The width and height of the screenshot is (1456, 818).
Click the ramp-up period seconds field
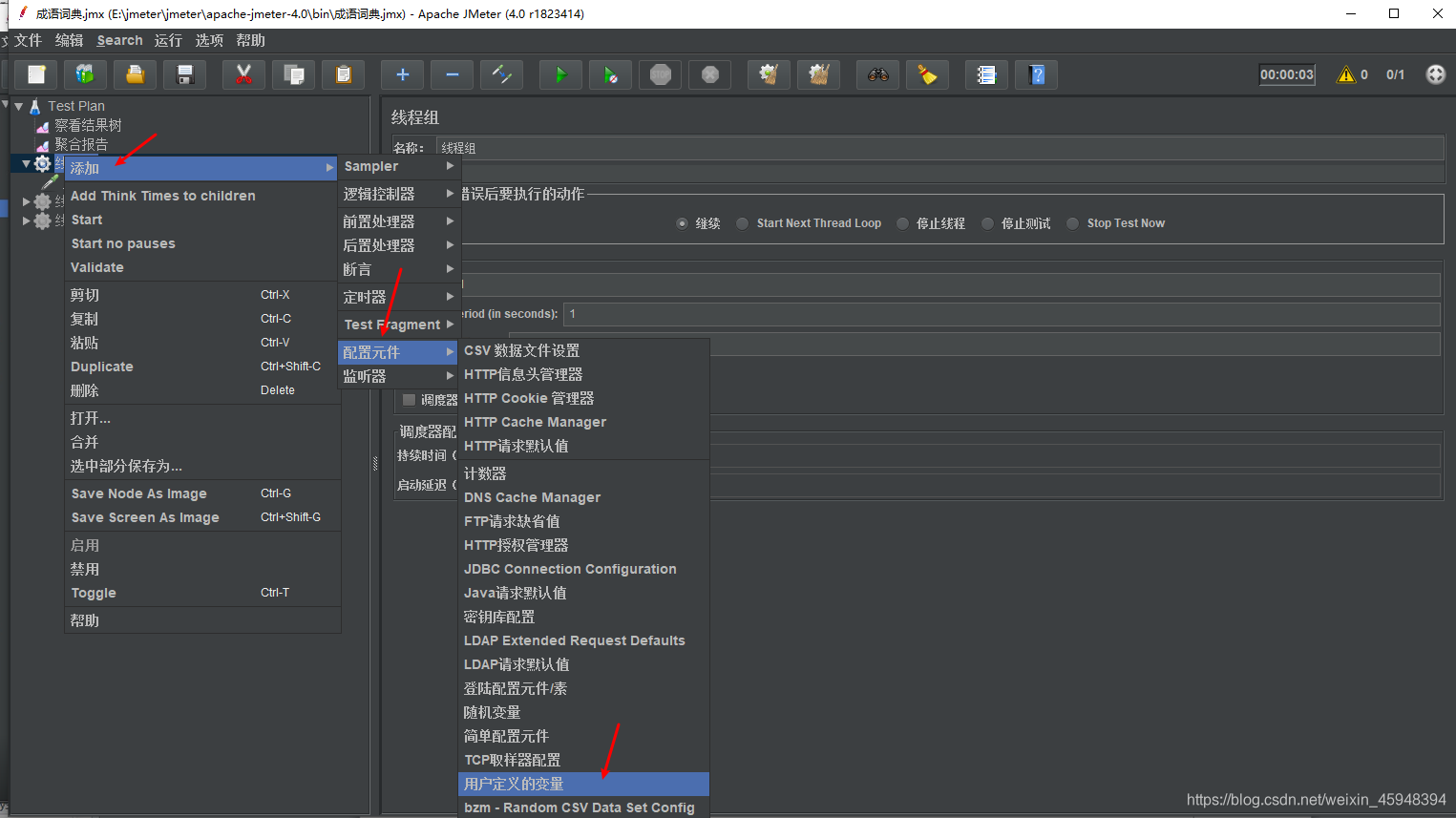[x=1002, y=314]
